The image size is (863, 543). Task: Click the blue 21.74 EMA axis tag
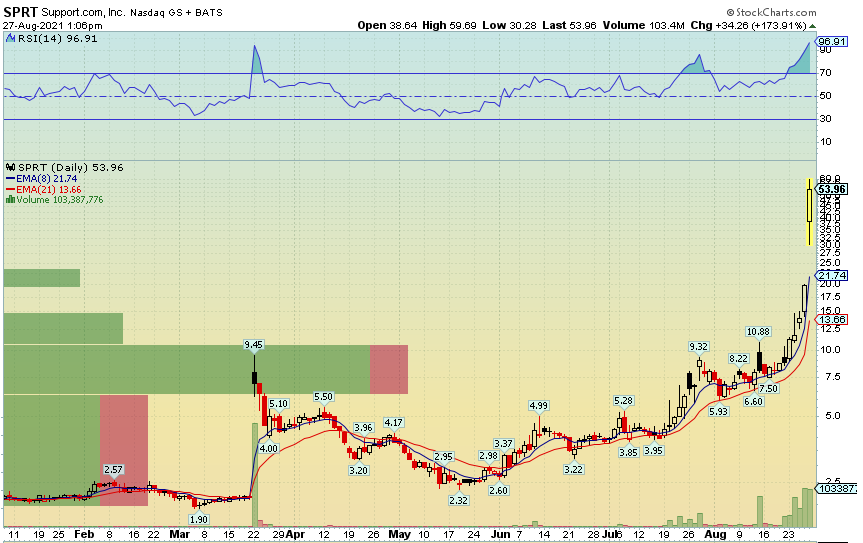coord(832,275)
